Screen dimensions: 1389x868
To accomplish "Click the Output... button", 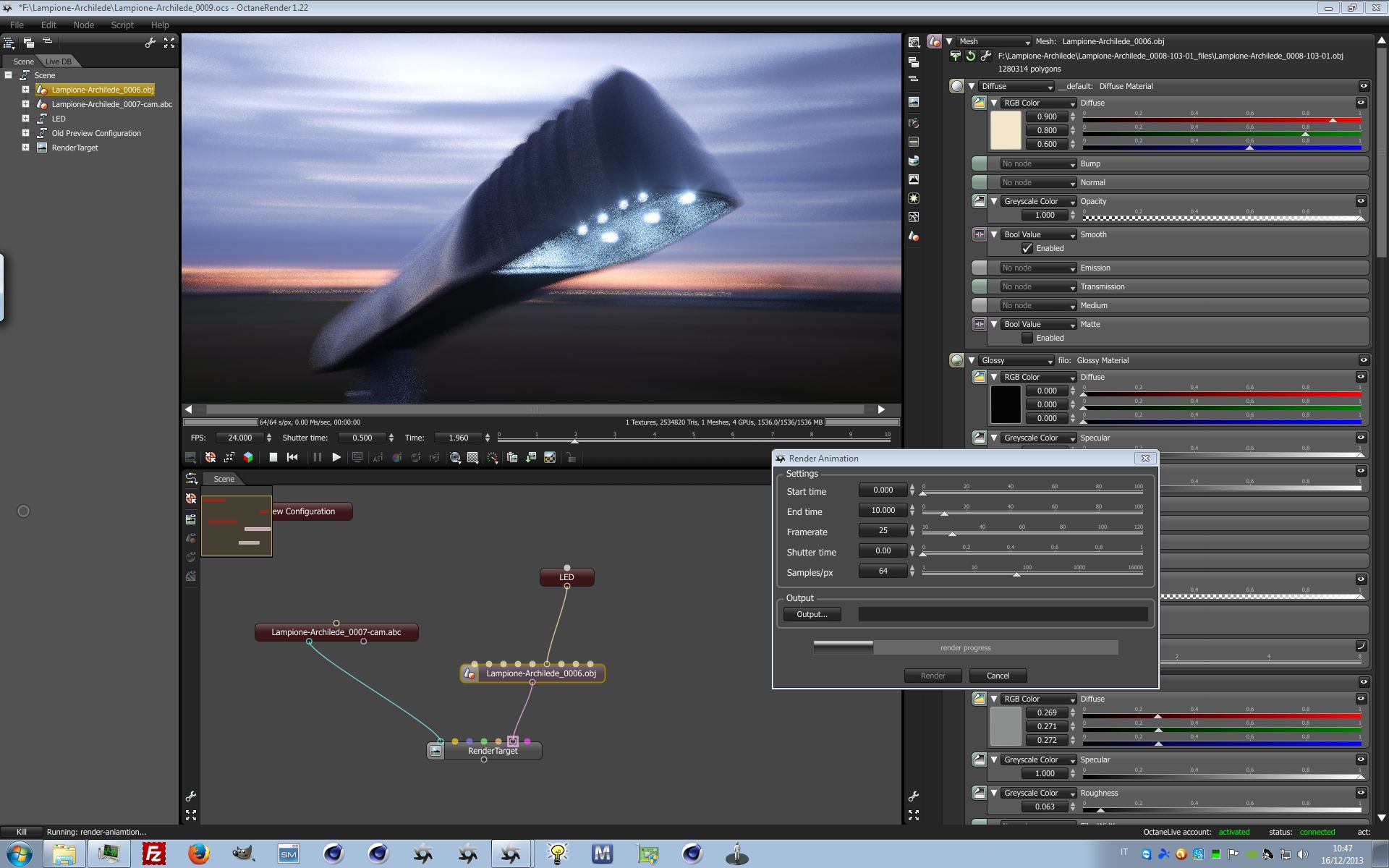I will [812, 614].
